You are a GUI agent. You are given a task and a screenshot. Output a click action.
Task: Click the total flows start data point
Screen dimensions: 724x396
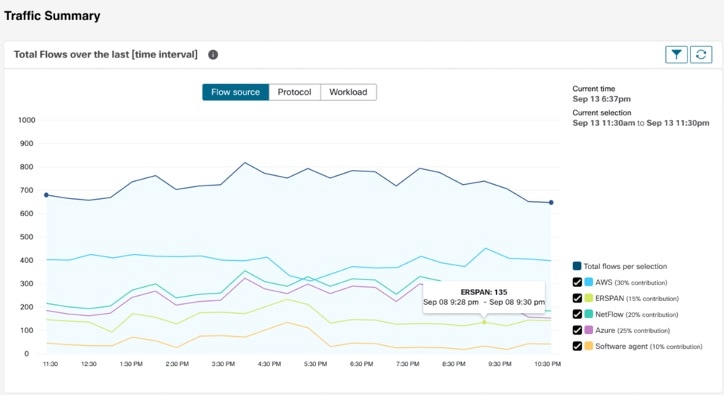coord(46,195)
